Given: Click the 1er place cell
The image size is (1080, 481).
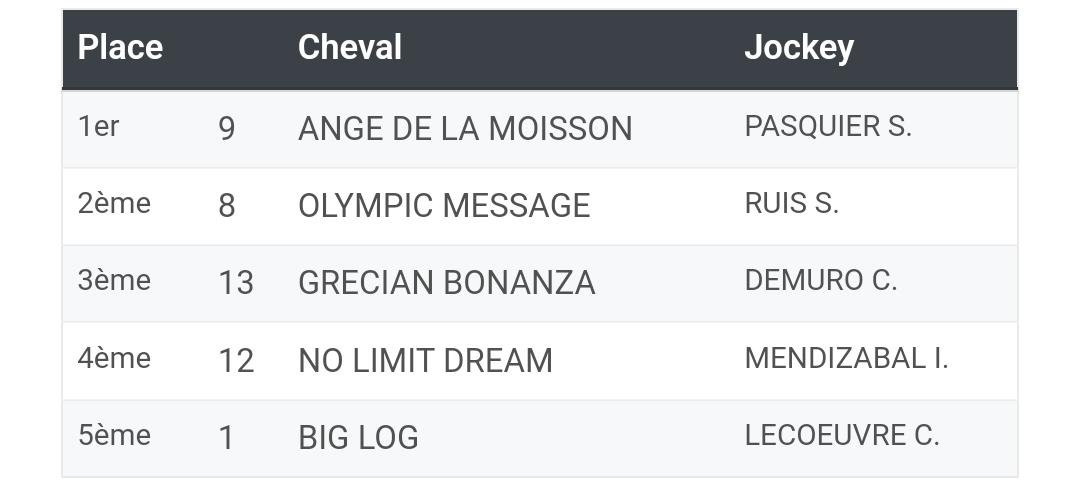Looking at the screenshot, I should (x=98, y=126).
